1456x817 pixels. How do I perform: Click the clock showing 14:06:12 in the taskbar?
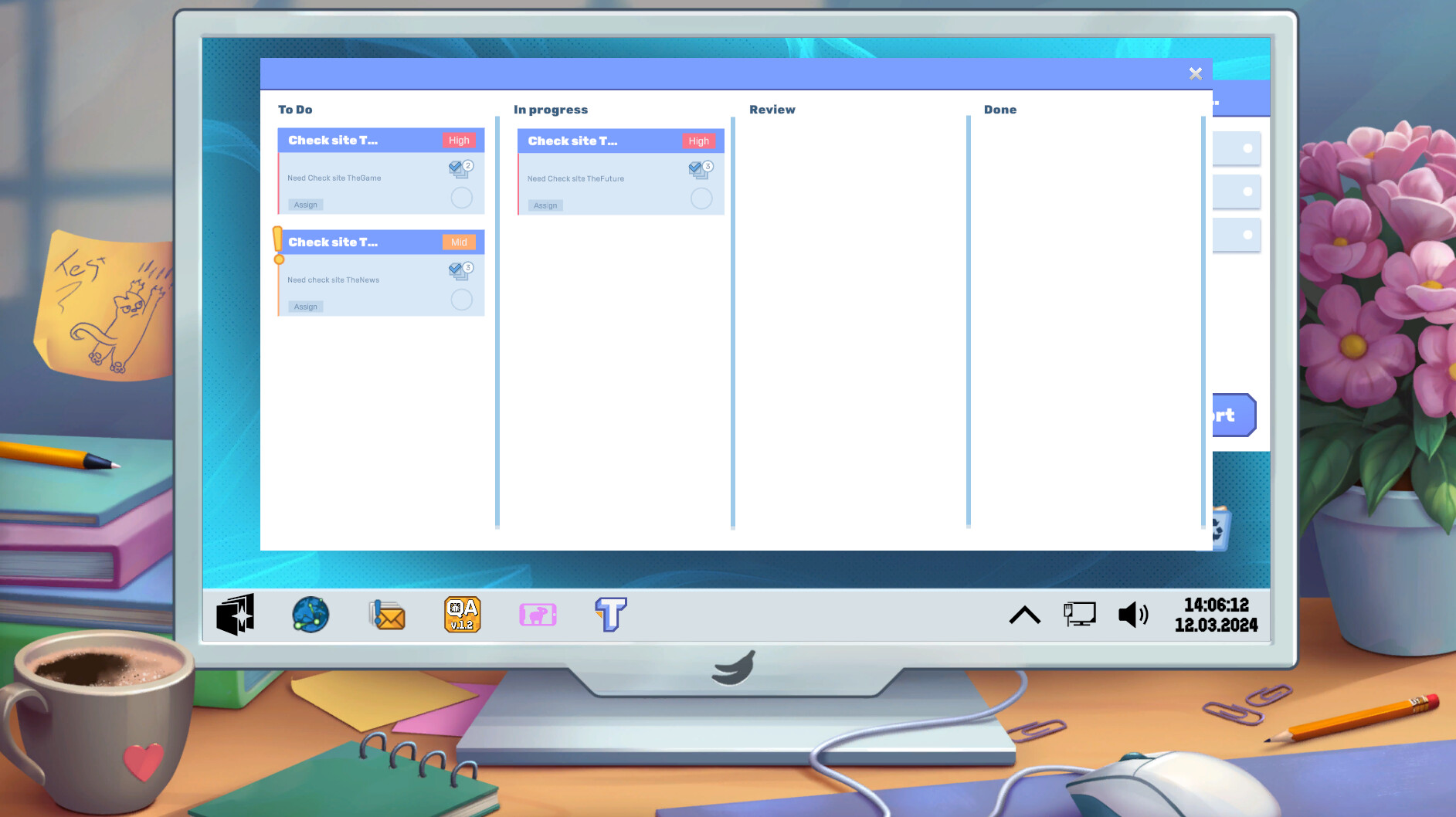tap(1216, 605)
